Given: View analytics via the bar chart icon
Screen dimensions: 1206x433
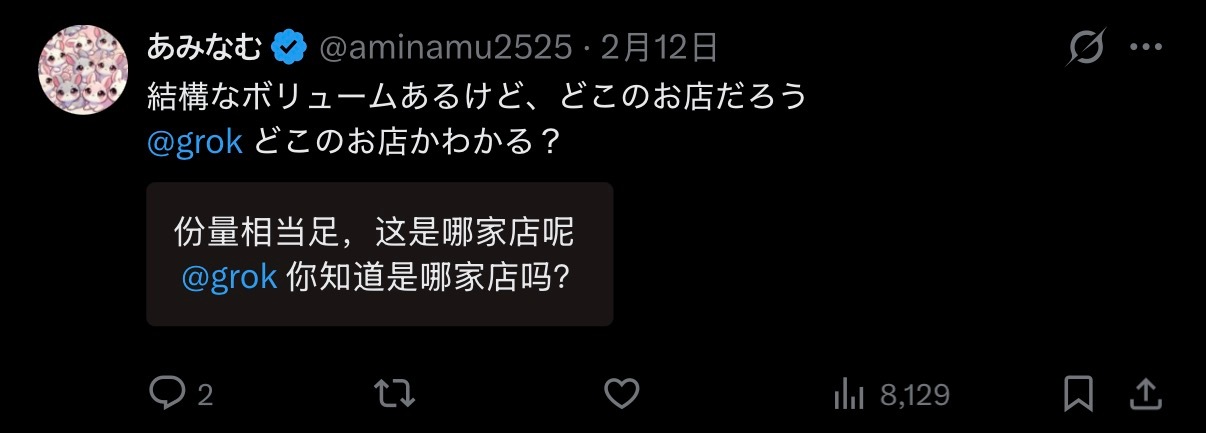Looking at the screenshot, I should [x=849, y=394].
